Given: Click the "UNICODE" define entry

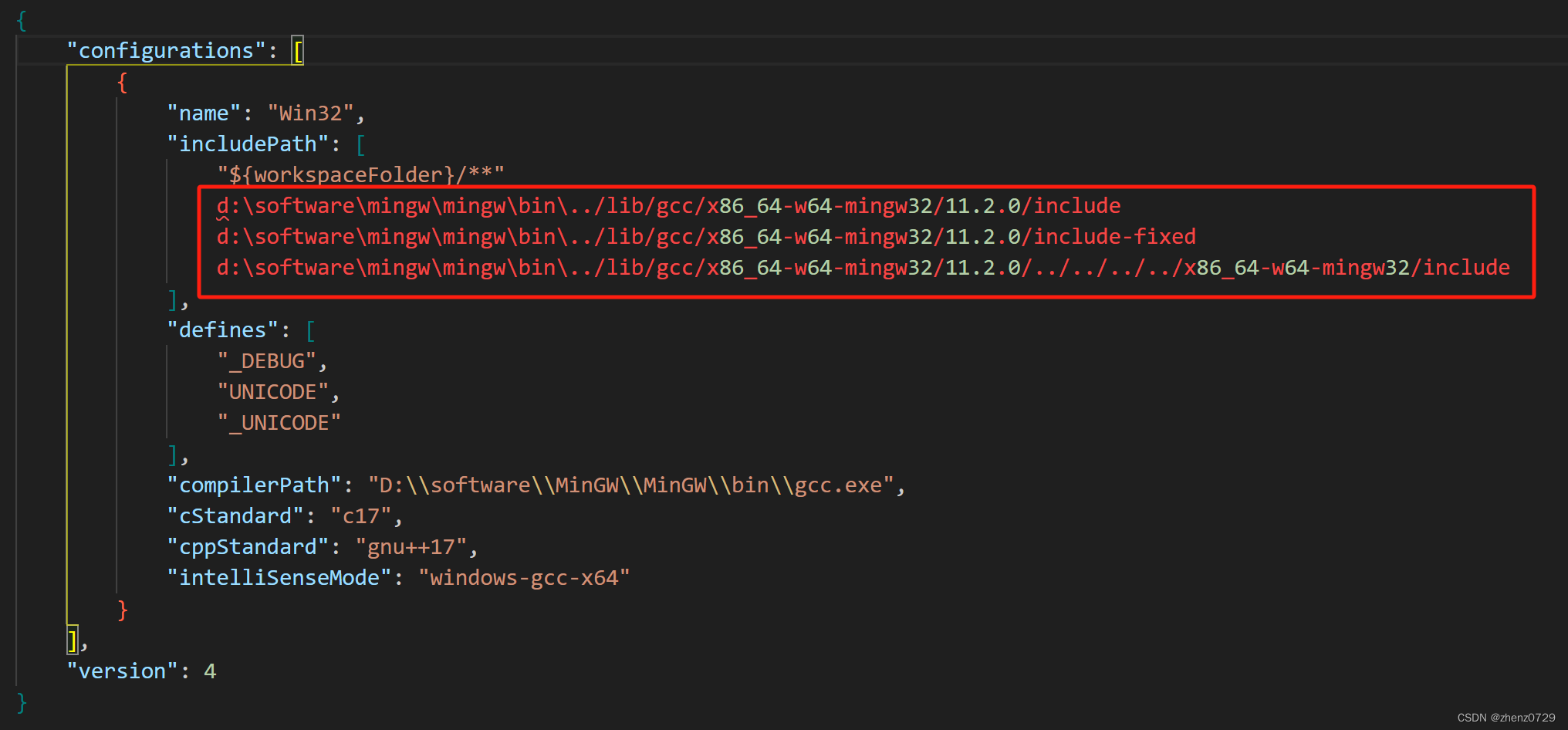Looking at the screenshot, I should [273, 392].
